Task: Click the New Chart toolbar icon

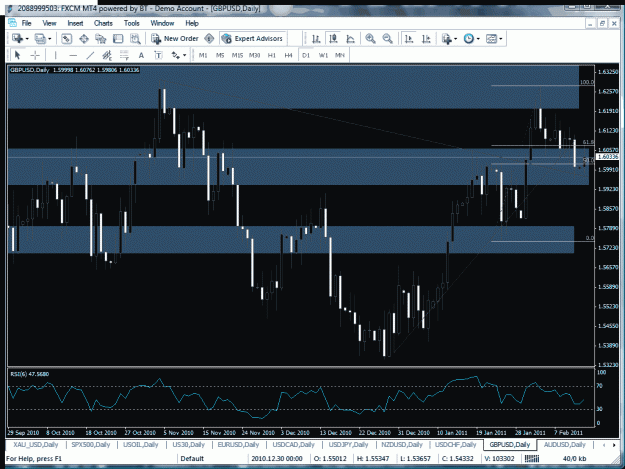Action: [x=17, y=39]
